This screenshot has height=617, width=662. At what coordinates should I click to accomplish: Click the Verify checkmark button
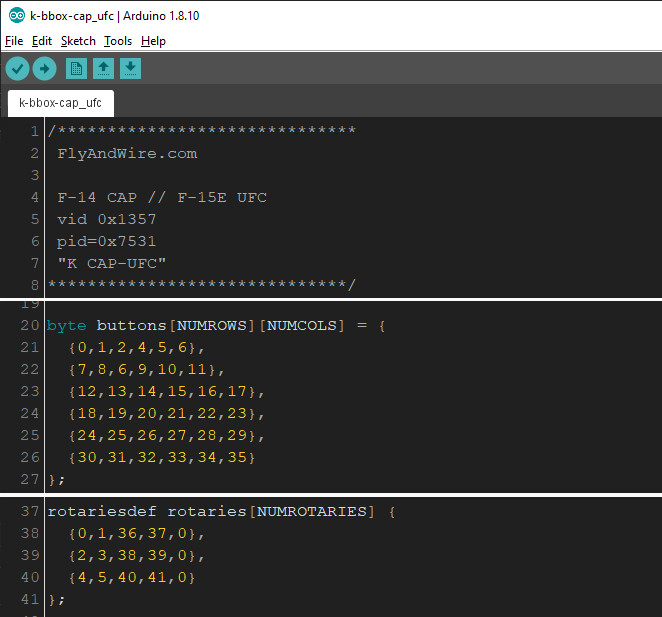[17, 69]
